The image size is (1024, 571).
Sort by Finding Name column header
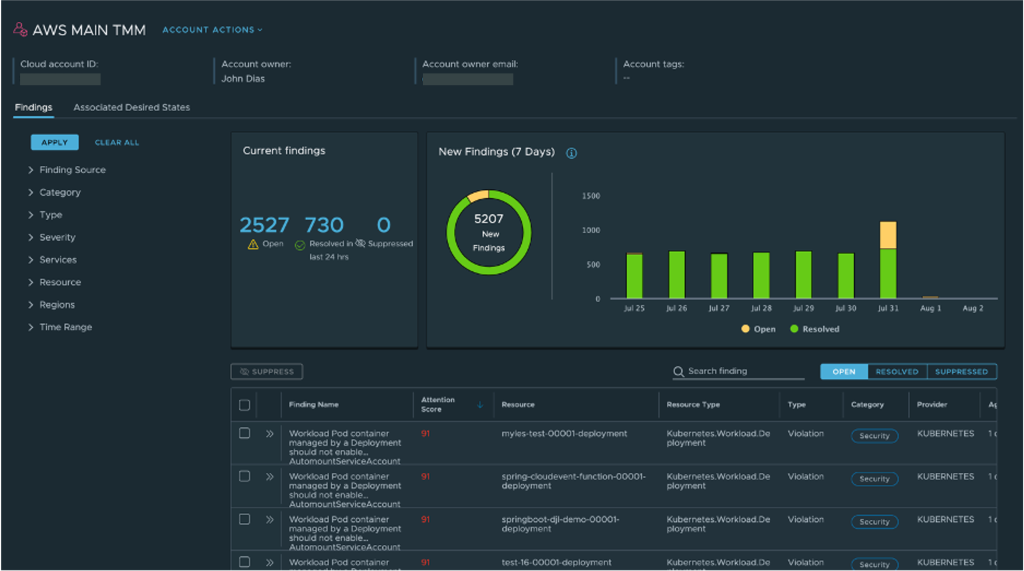pos(313,404)
